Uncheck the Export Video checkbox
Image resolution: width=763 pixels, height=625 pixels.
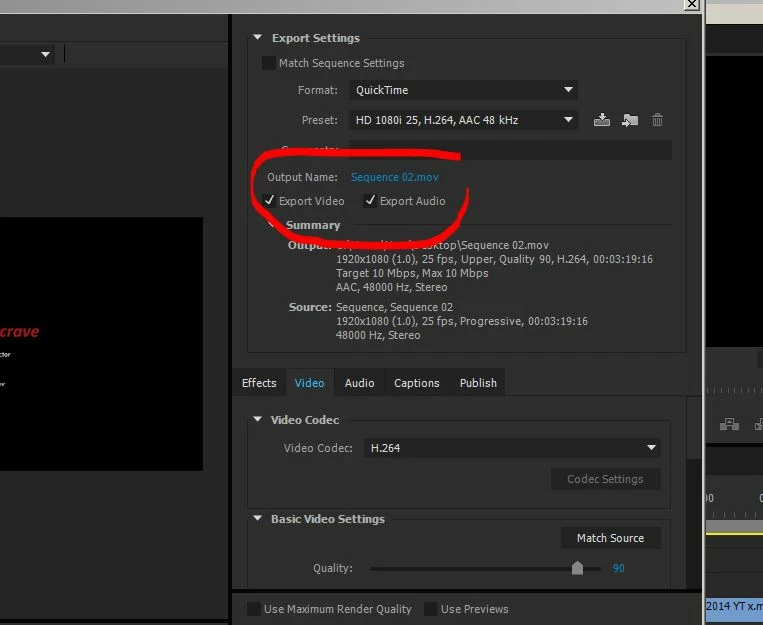[x=269, y=201]
